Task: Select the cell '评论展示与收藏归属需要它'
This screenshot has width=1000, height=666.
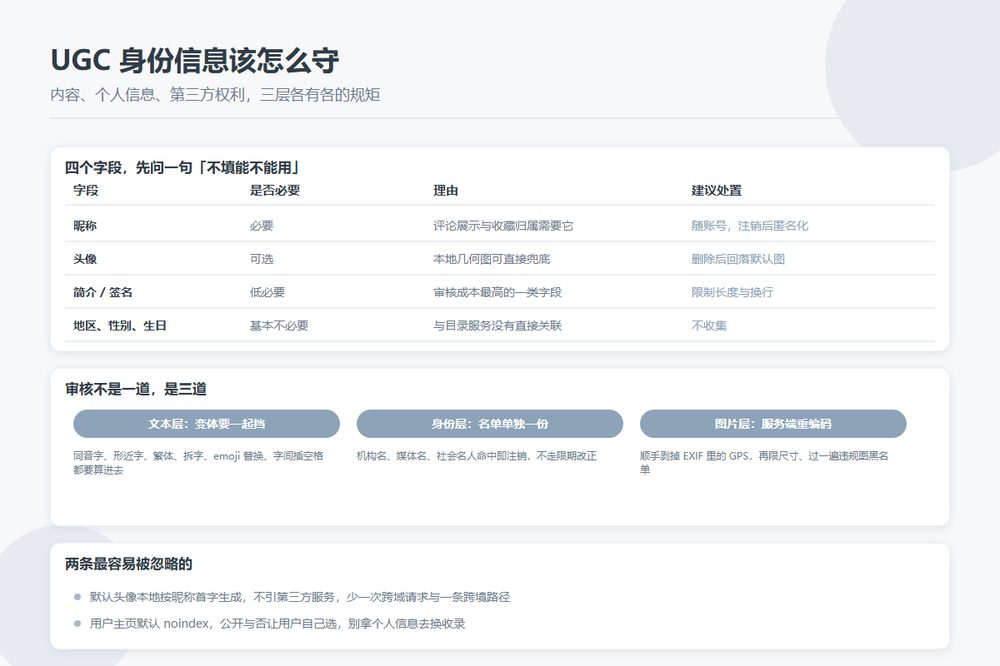Action: [503, 226]
